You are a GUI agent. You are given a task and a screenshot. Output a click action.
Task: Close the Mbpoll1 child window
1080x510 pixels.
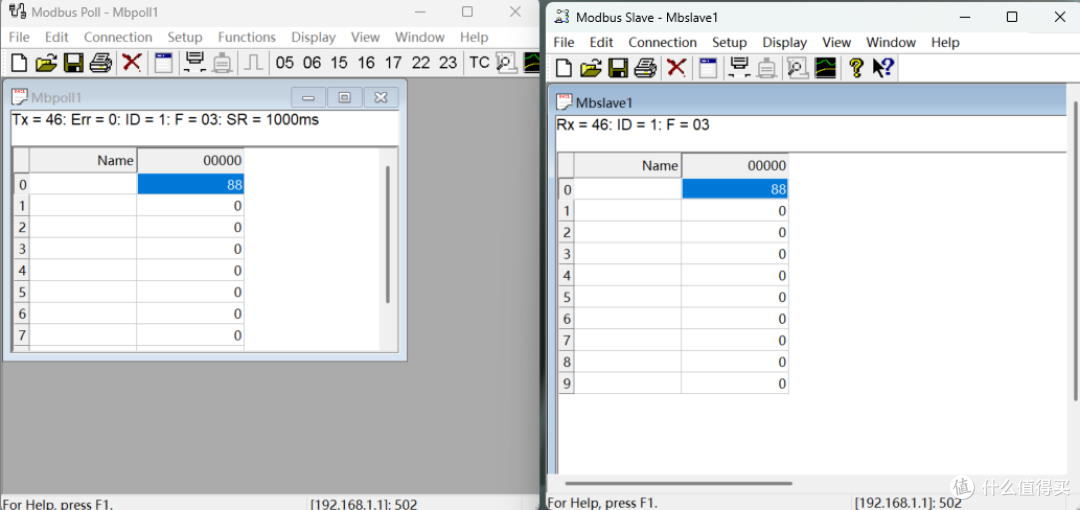[381, 98]
